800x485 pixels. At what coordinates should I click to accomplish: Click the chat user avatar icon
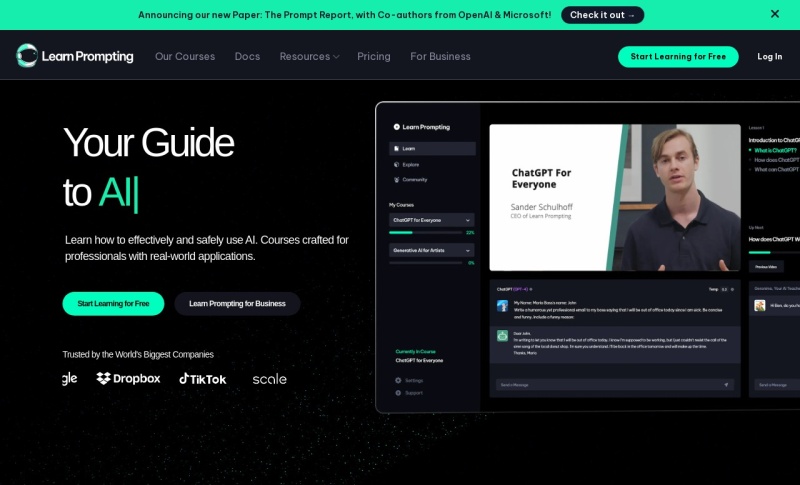pos(503,306)
